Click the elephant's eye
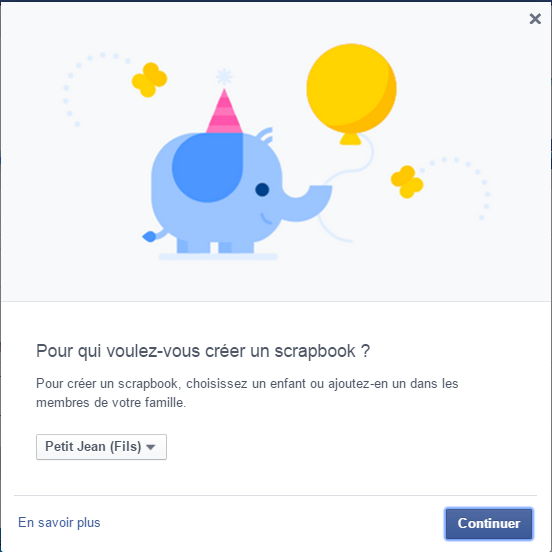The width and height of the screenshot is (552, 552). [262, 189]
